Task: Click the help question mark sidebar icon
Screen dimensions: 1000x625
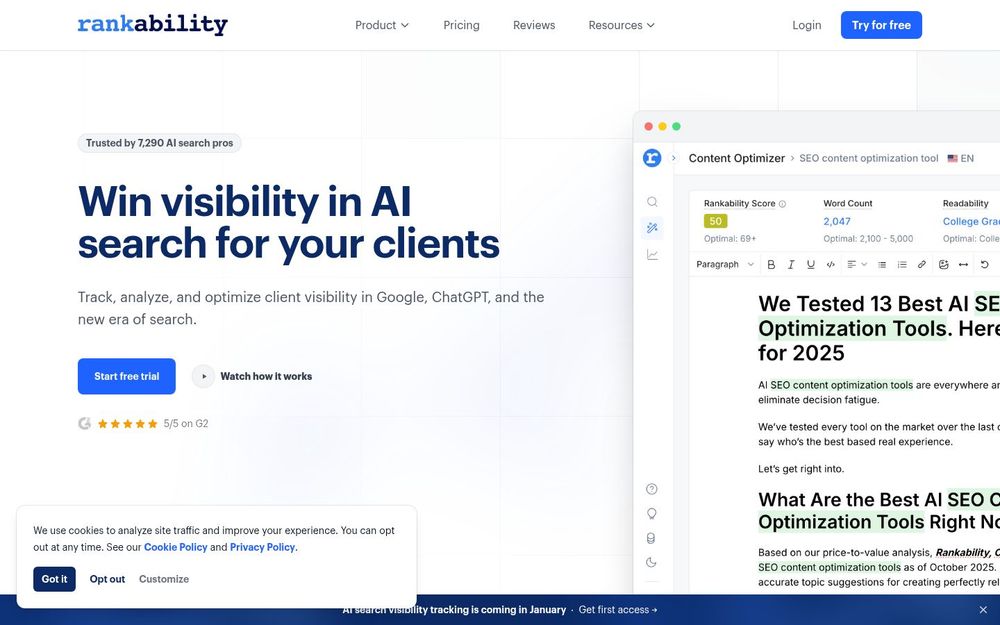Action: click(x=651, y=489)
